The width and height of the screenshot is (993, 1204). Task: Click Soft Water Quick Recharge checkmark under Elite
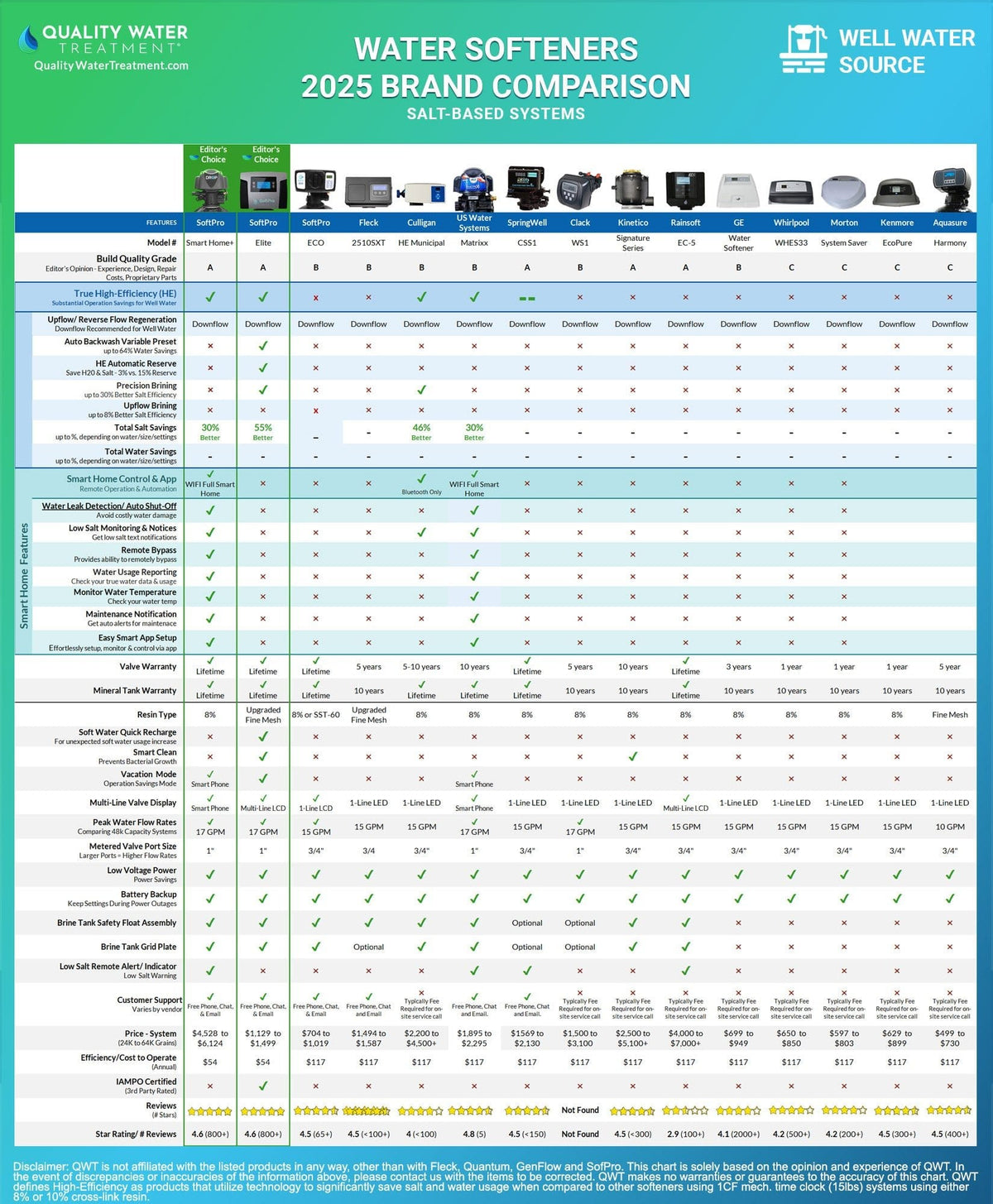[263, 736]
